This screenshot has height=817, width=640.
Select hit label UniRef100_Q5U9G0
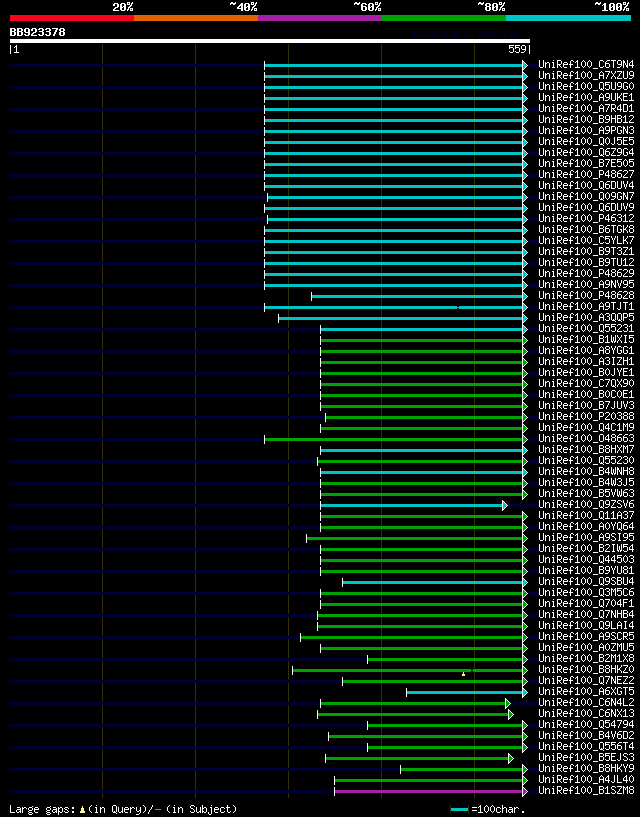click(x=586, y=86)
